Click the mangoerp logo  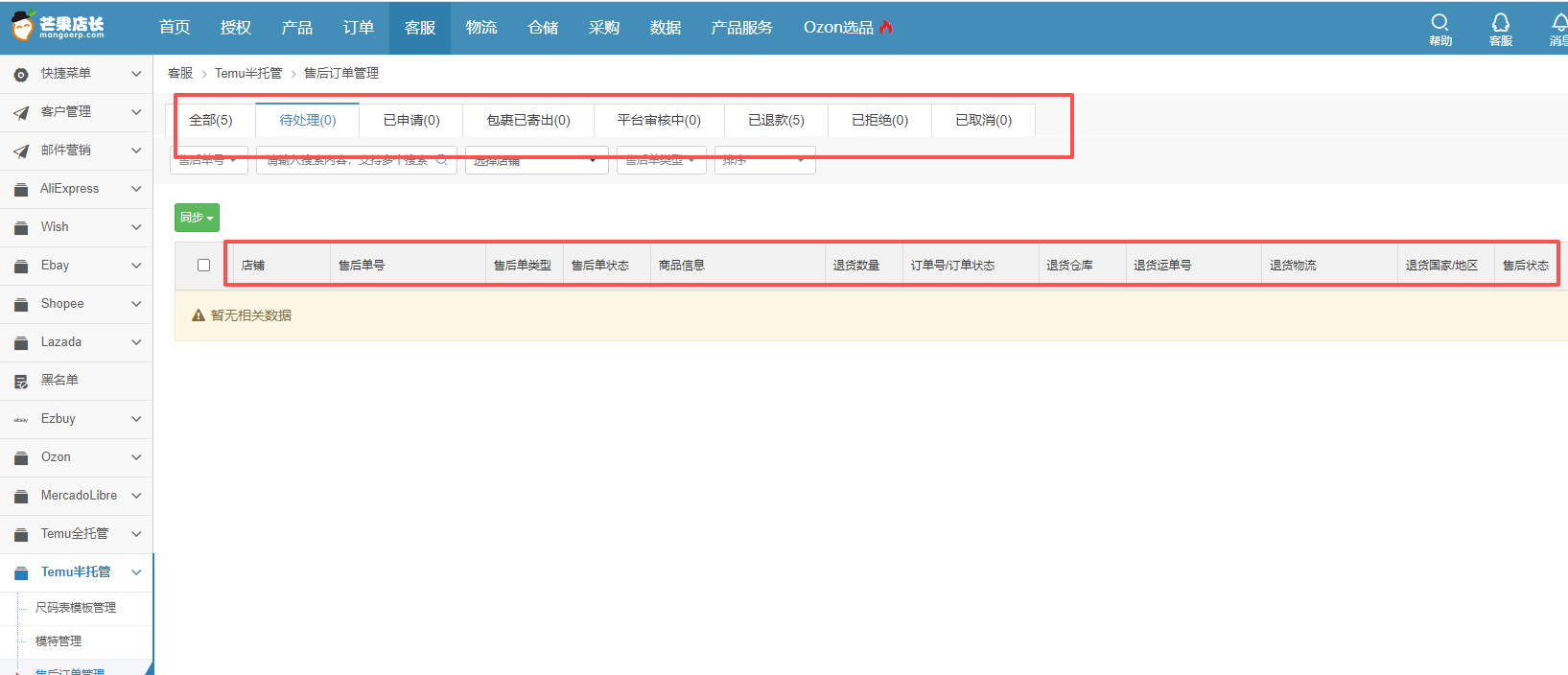pyautogui.click(x=58, y=26)
